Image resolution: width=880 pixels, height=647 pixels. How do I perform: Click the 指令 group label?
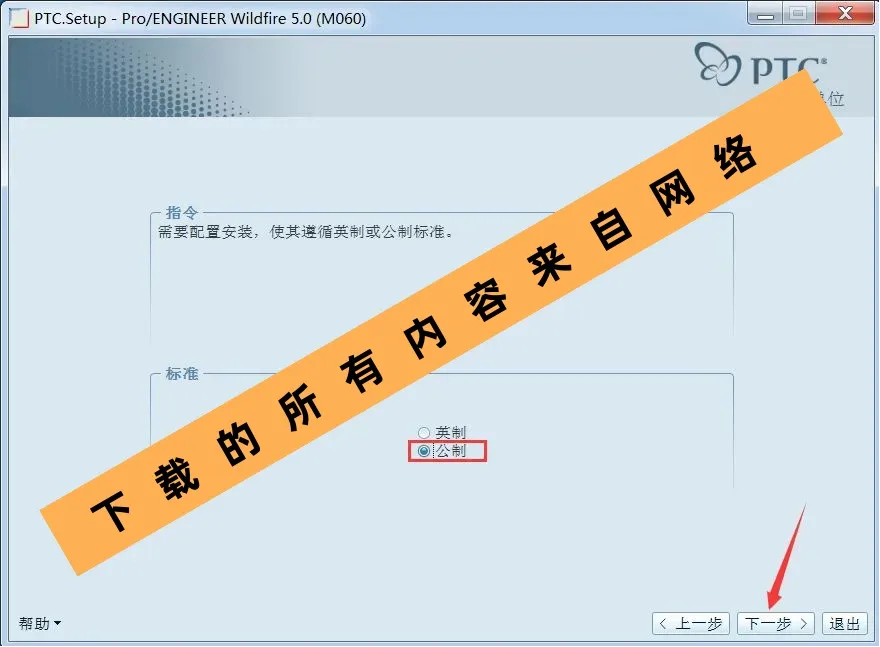click(x=182, y=213)
